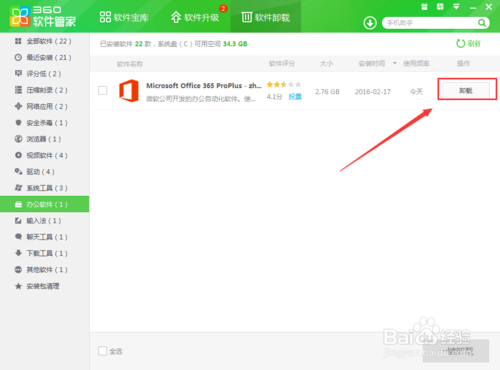500x370 pixels.
Task: Minimize the 360 软件管家 window
Action: click(473, 7)
